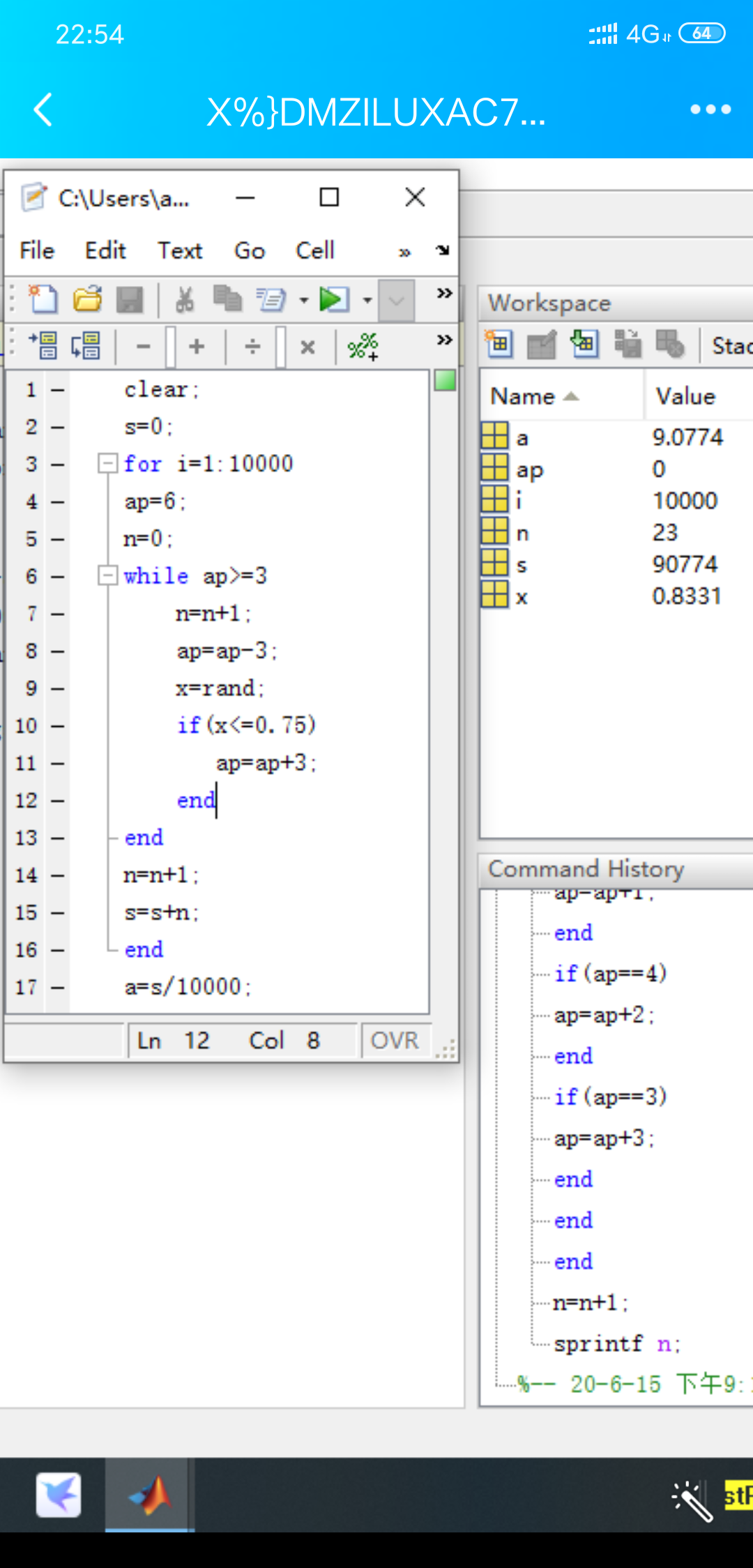Image resolution: width=753 pixels, height=1568 pixels.
Task: Set breakpoint dash on line 10
Action: click(x=58, y=726)
